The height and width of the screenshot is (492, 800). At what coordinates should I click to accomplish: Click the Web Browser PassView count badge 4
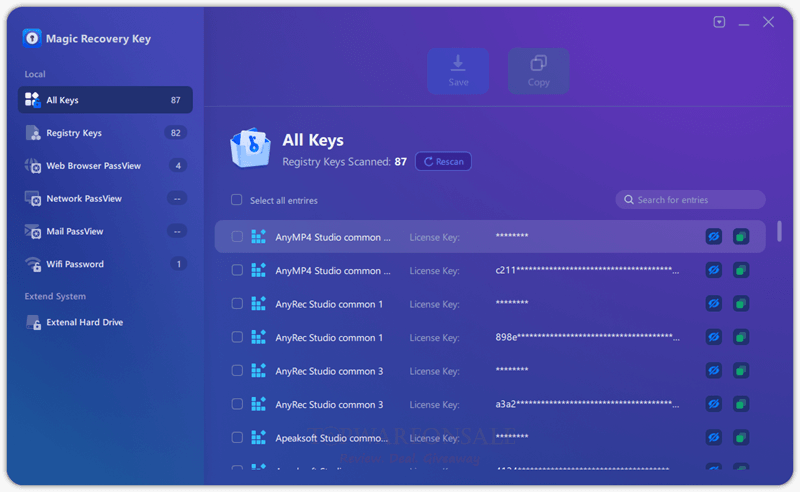pyautogui.click(x=178, y=165)
